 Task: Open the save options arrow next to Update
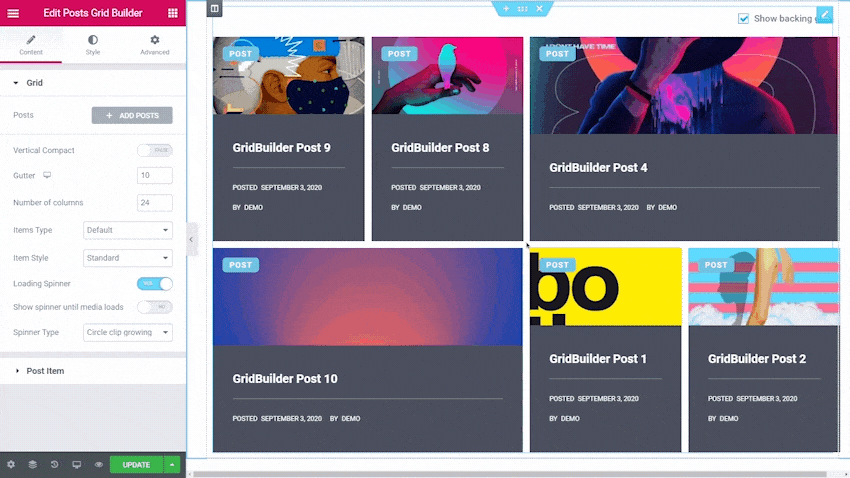(x=172, y=464)
